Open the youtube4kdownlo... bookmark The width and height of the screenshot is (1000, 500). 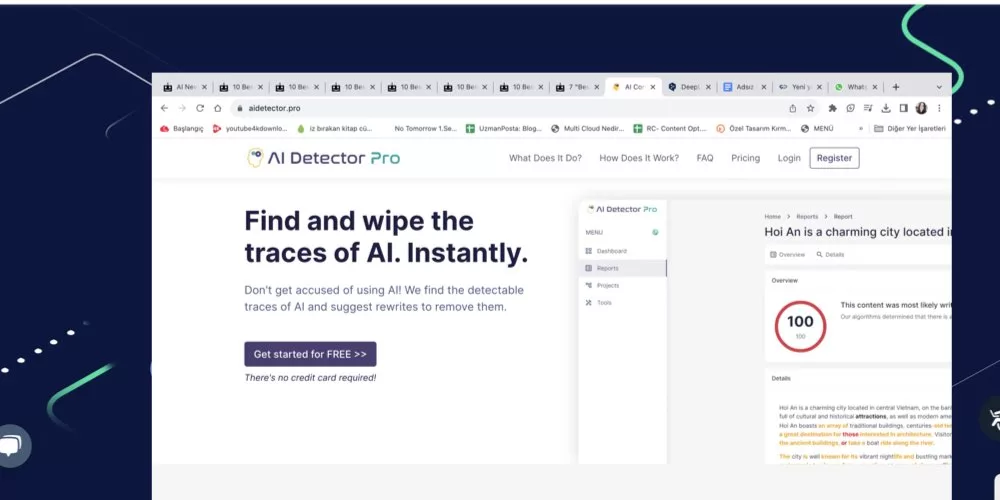pyautogui.click(x=250, y=128)
